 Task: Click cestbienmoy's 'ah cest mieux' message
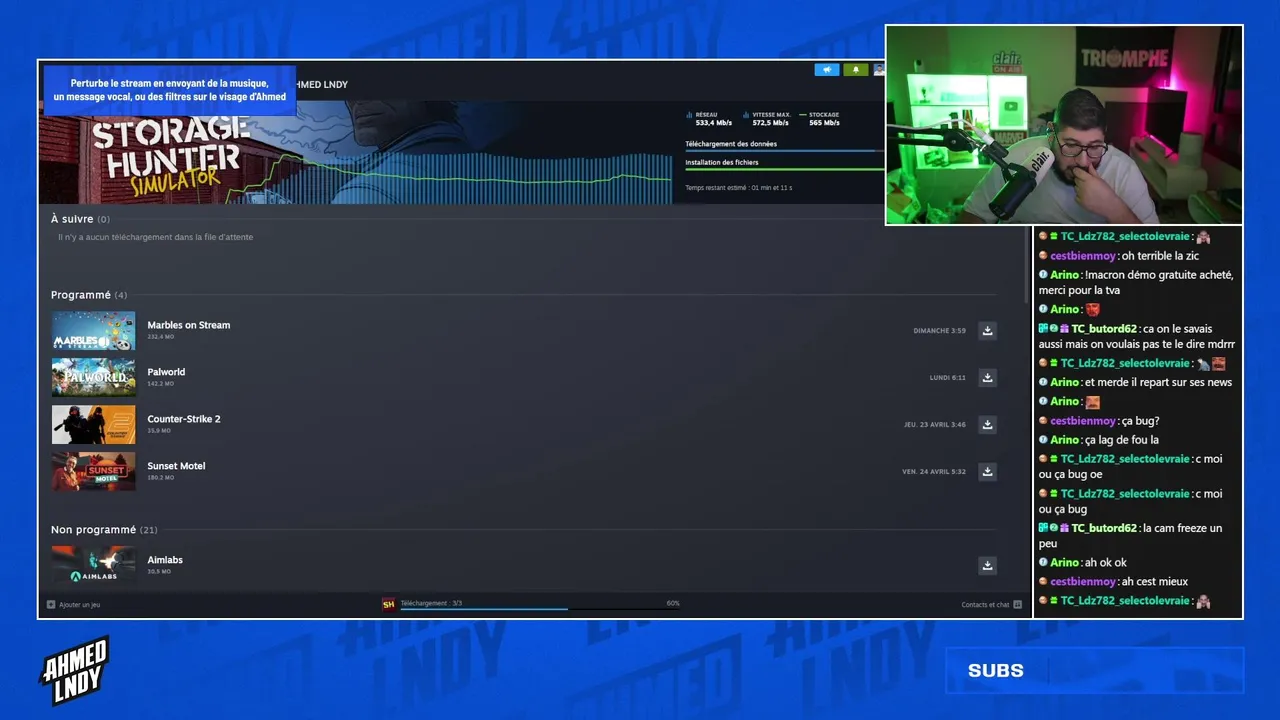coord(1112,582)
